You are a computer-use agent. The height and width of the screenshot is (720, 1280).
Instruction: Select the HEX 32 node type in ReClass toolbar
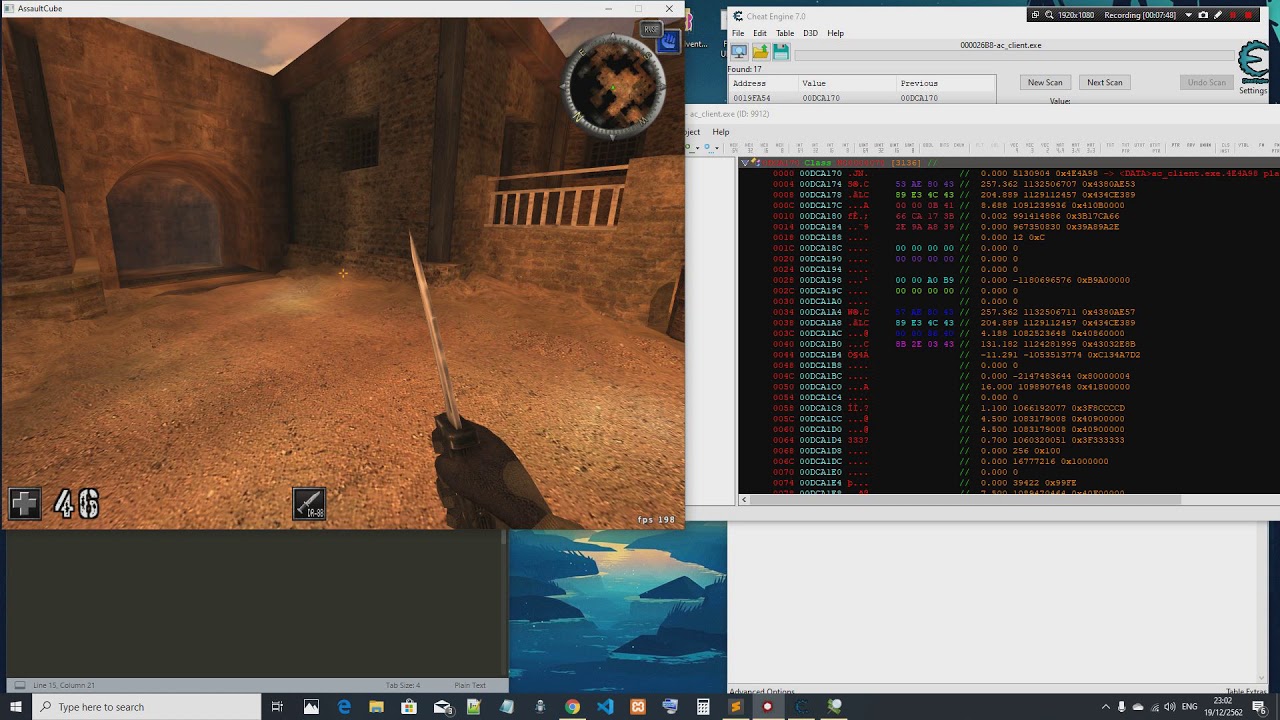[750, 147]
